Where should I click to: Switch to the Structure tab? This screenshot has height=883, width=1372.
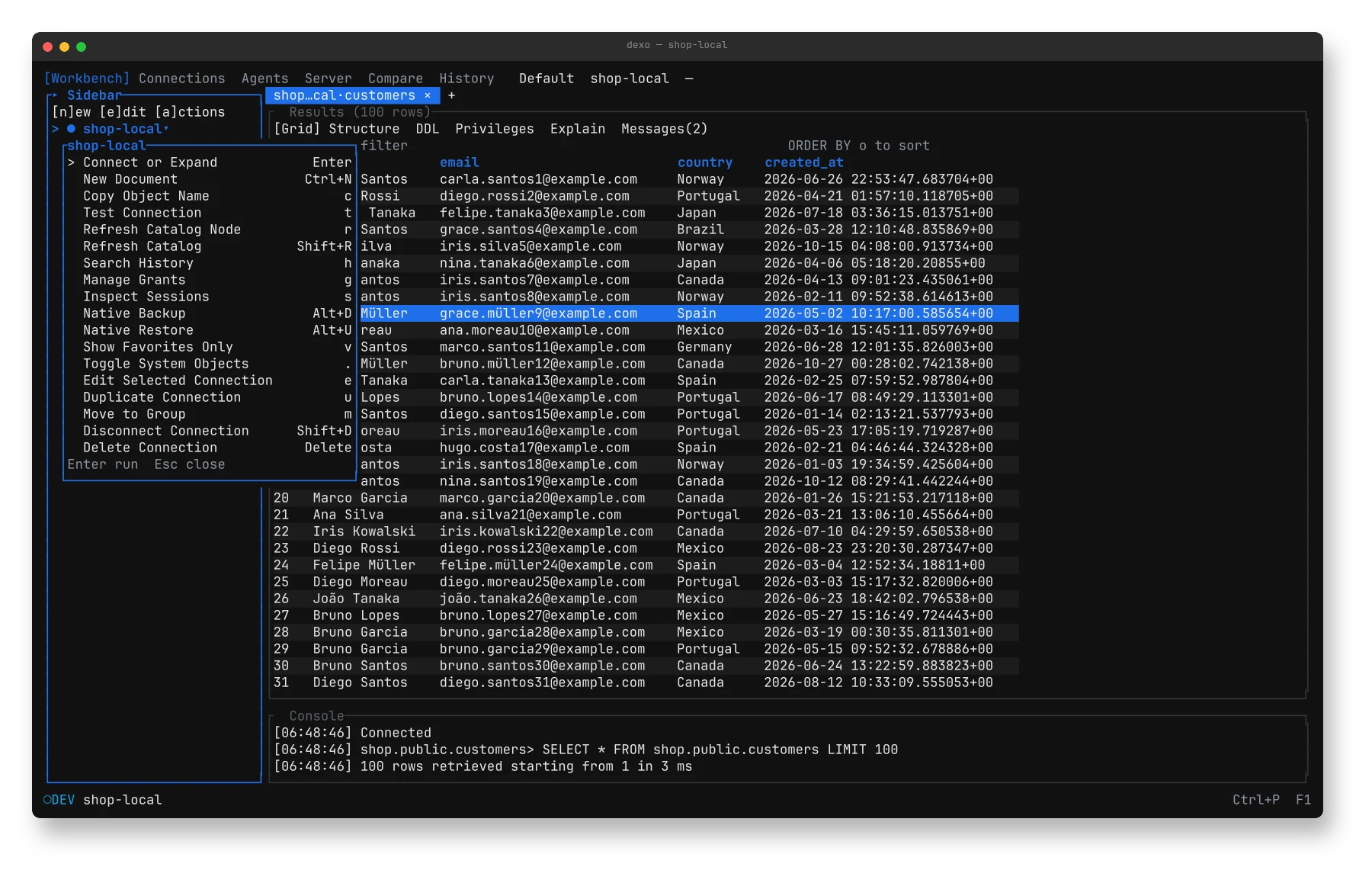364,129
